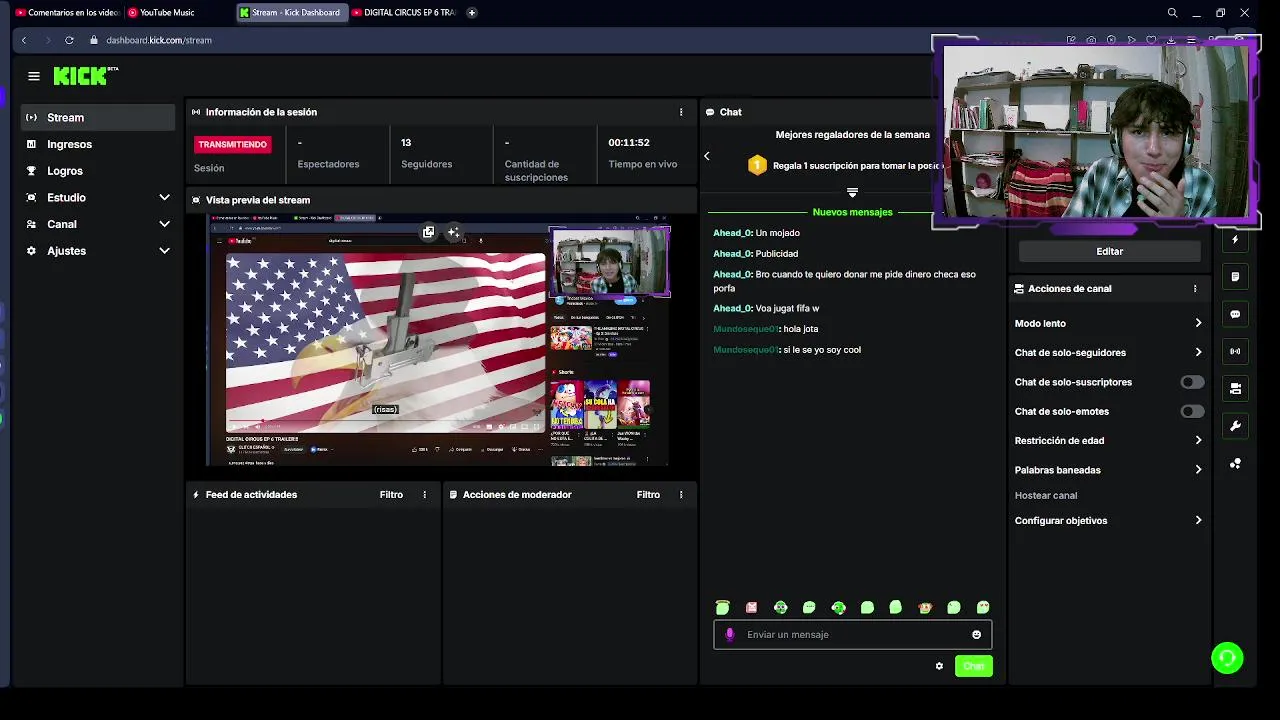Toggle Chat de solo-suscriptores switch

coord(1192,382)
